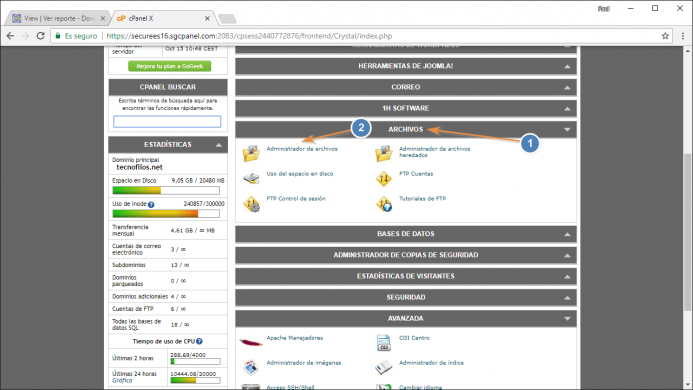This screenshot has height=390, width=693.
Task: Click the Cuentas de FTP statistics row
Action: 168,309
